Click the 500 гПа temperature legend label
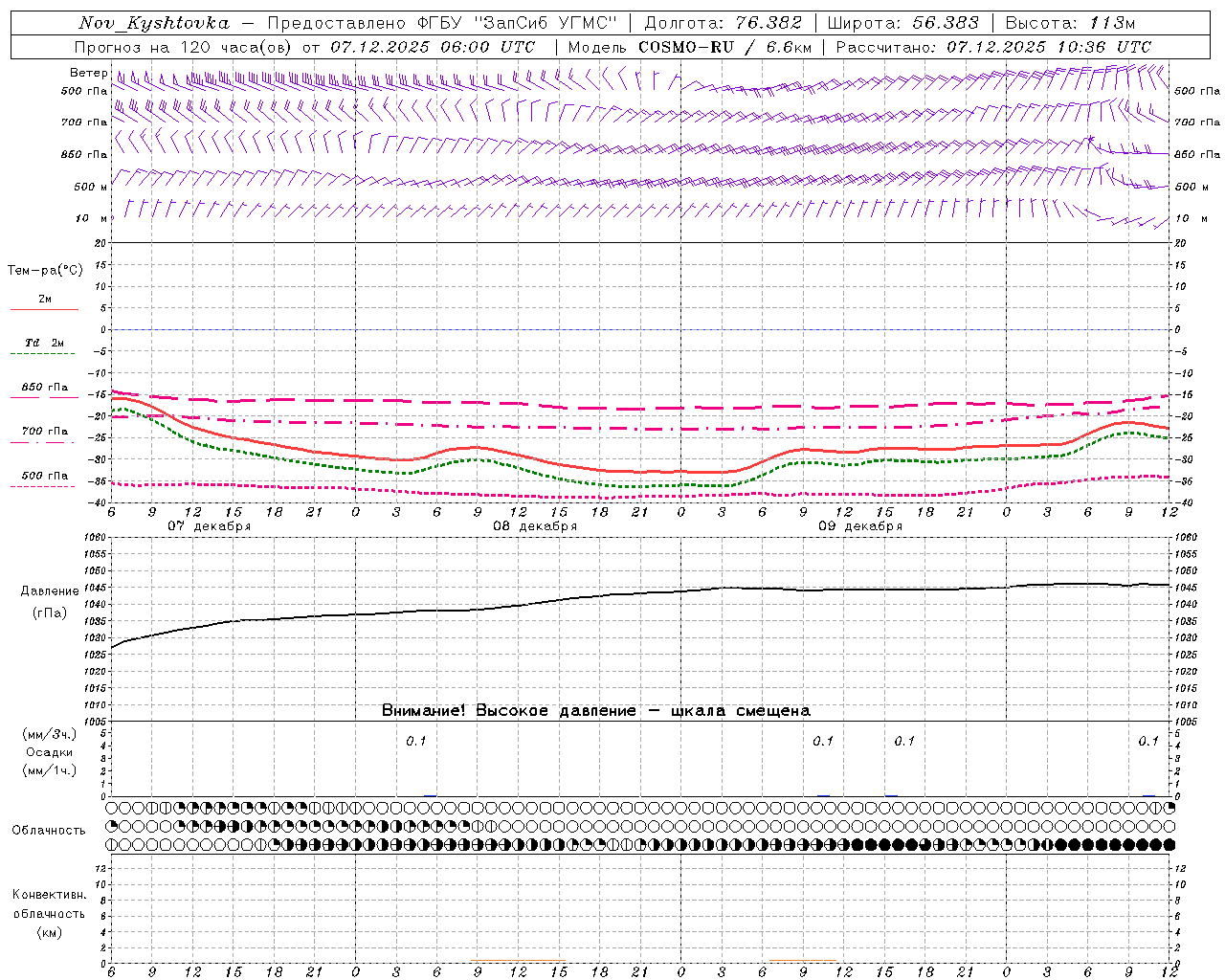Screen dimensions: 1225x980 coord(45,476)
